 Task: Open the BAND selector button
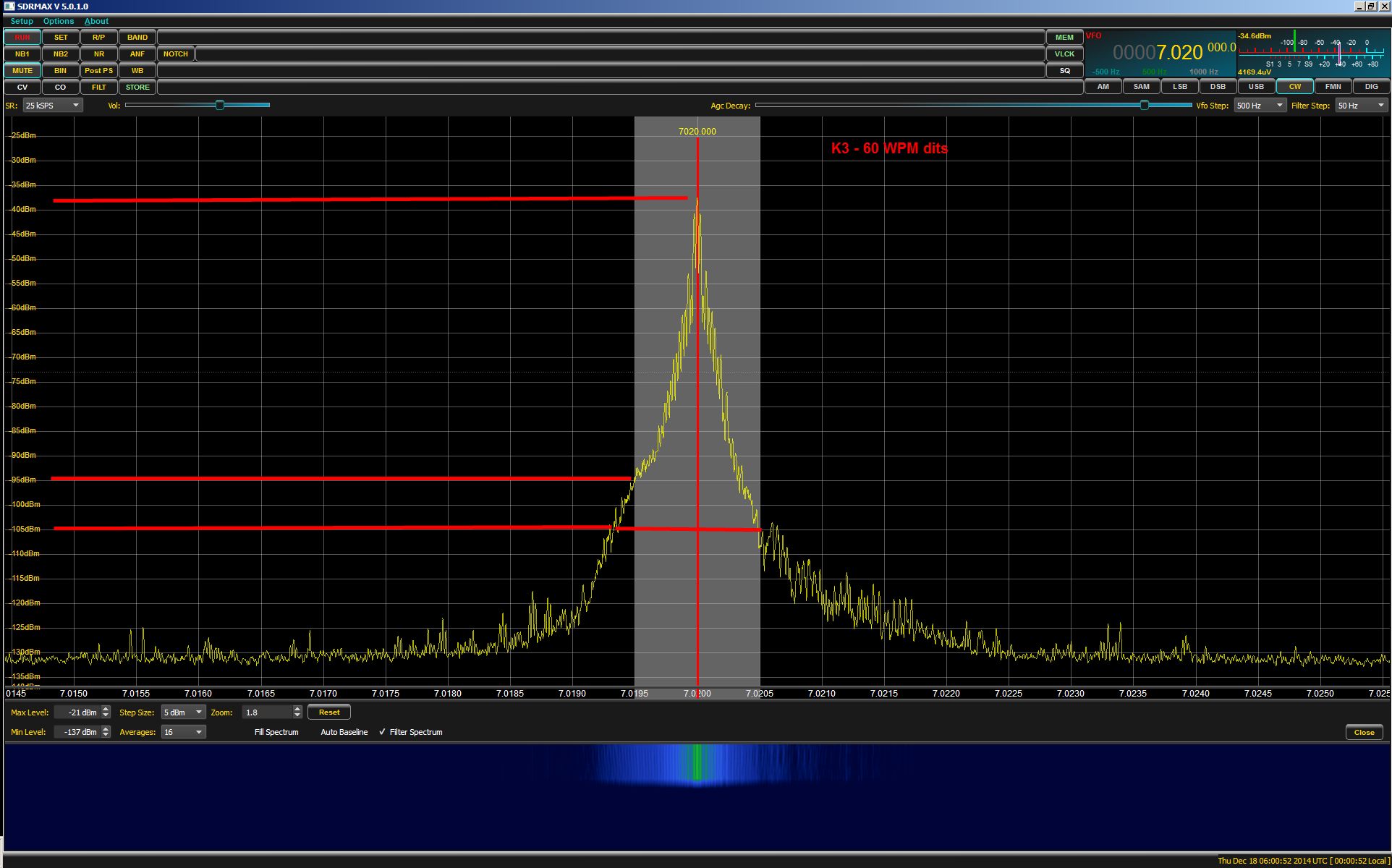137,38
